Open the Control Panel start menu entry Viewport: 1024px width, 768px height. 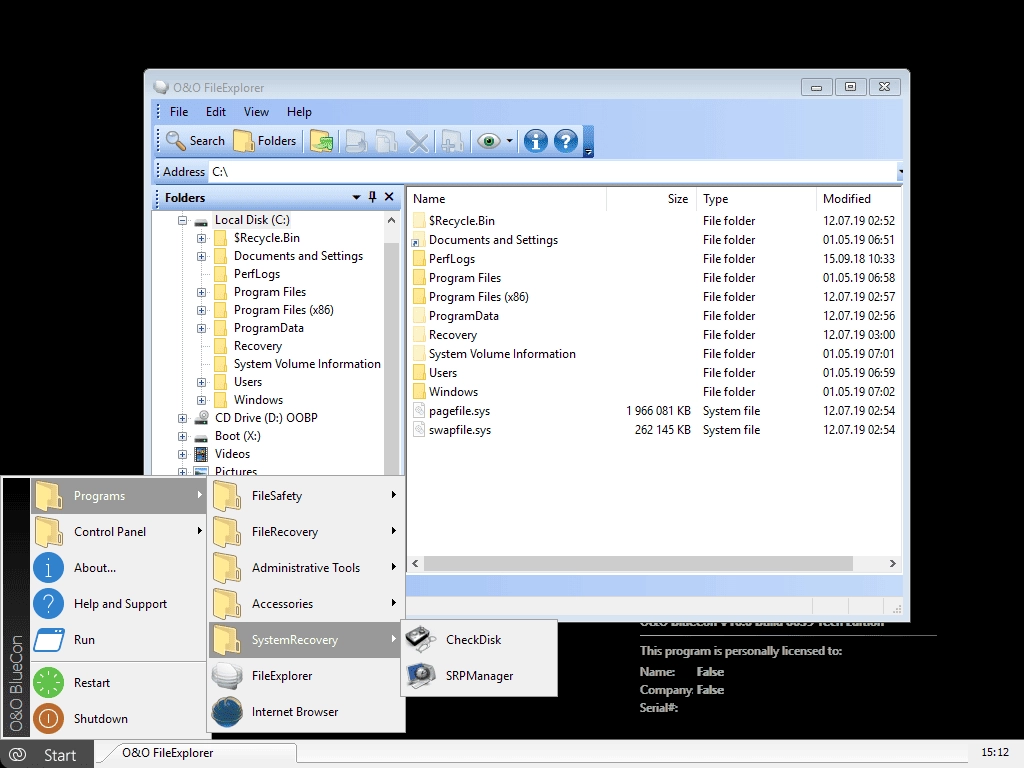(x=118, y=532)
